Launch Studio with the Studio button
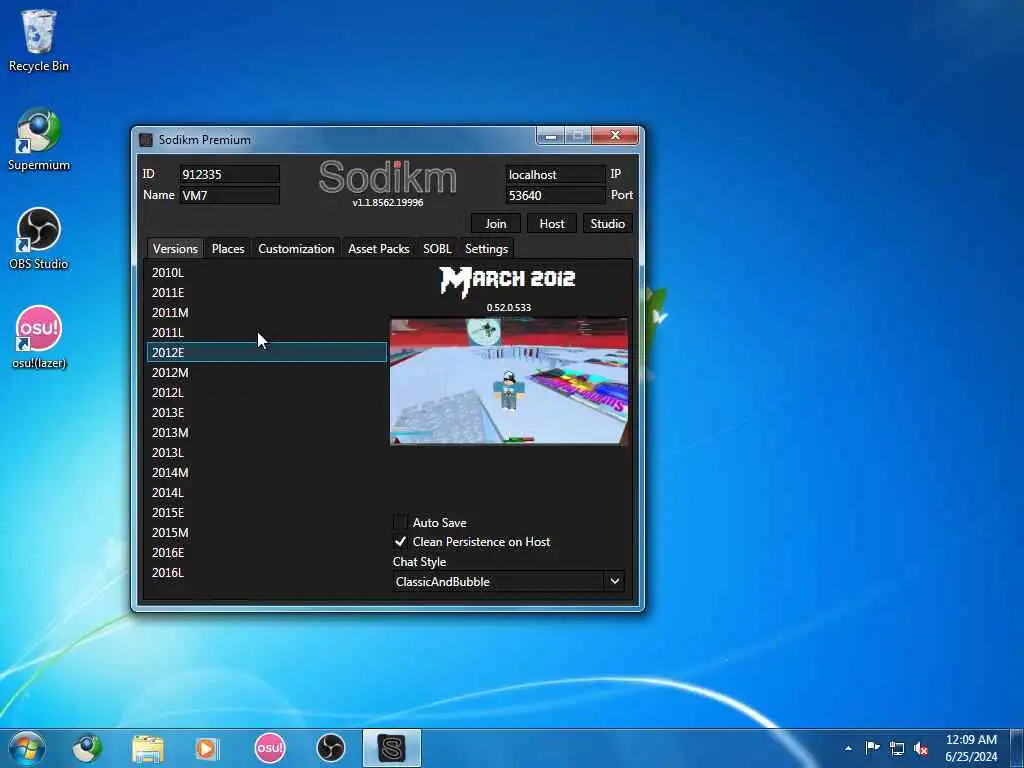 (x=607, y=223)
